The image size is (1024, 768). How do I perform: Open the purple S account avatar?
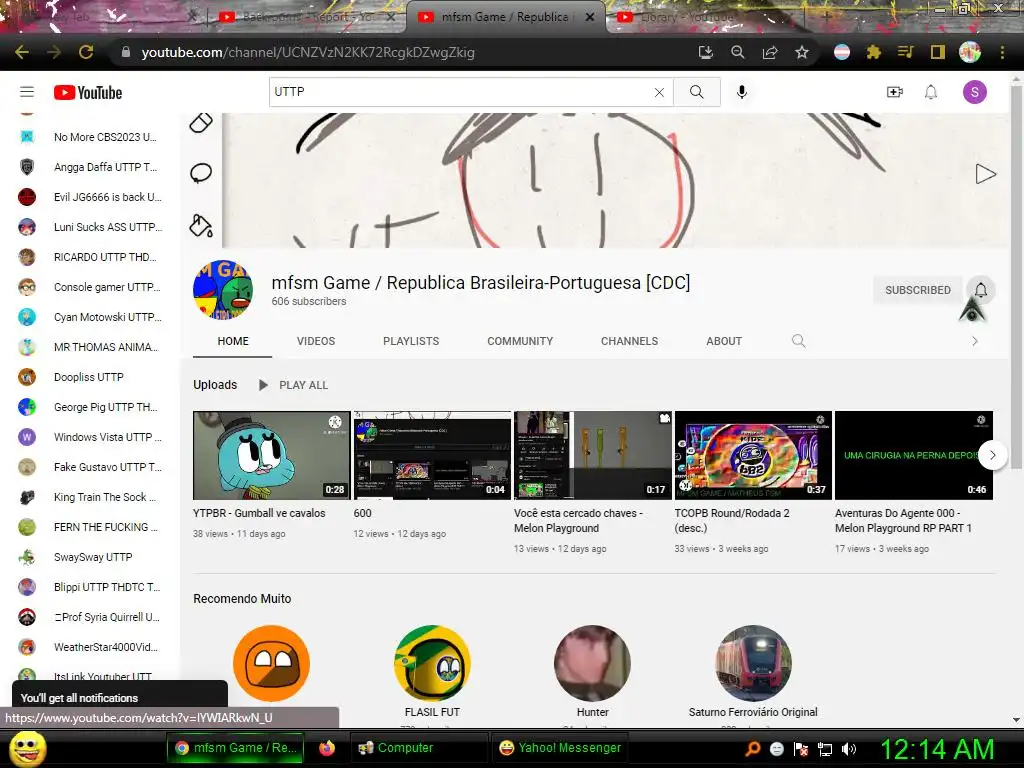(x=974, y=92)
